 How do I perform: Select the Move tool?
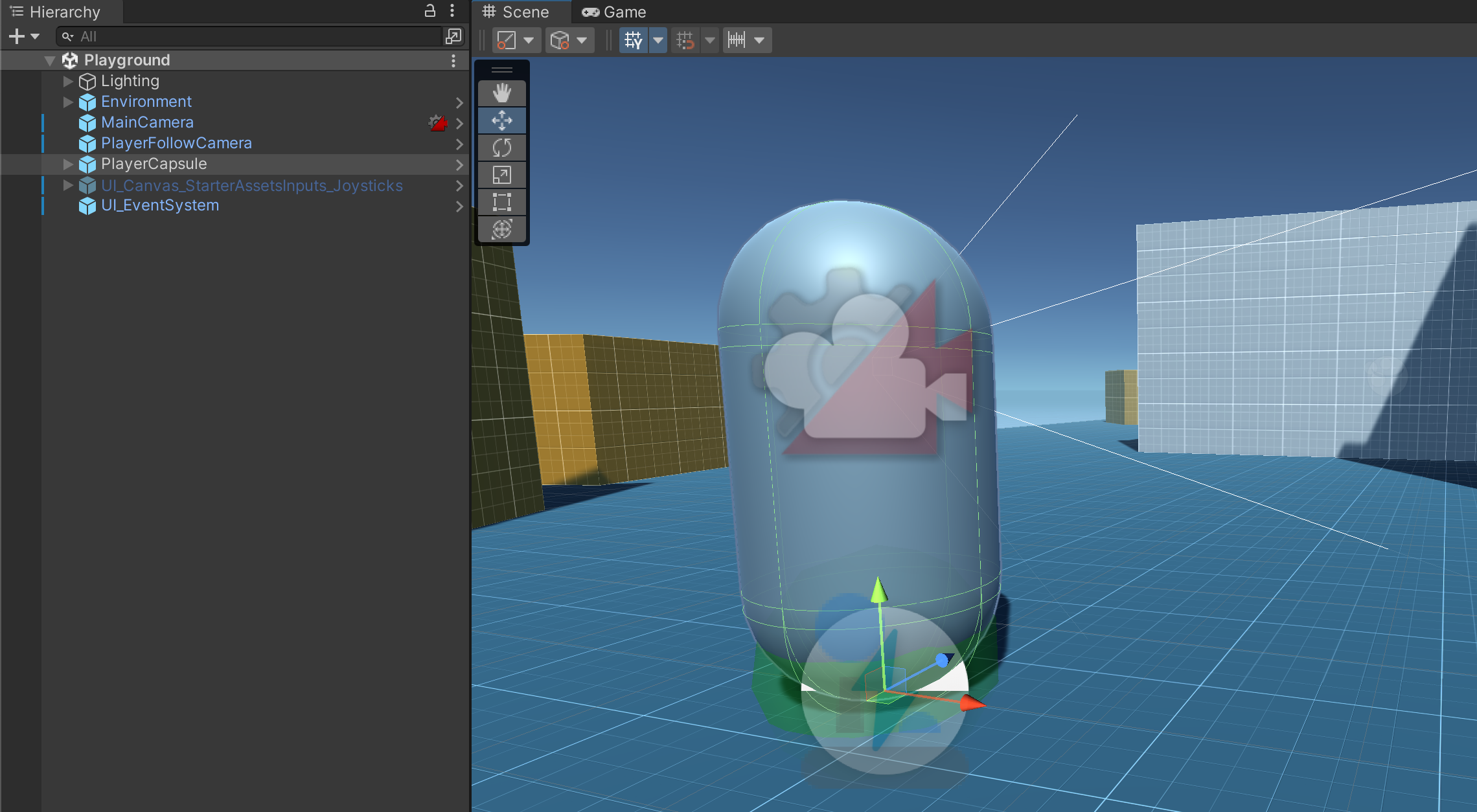[x=501, y=120]
